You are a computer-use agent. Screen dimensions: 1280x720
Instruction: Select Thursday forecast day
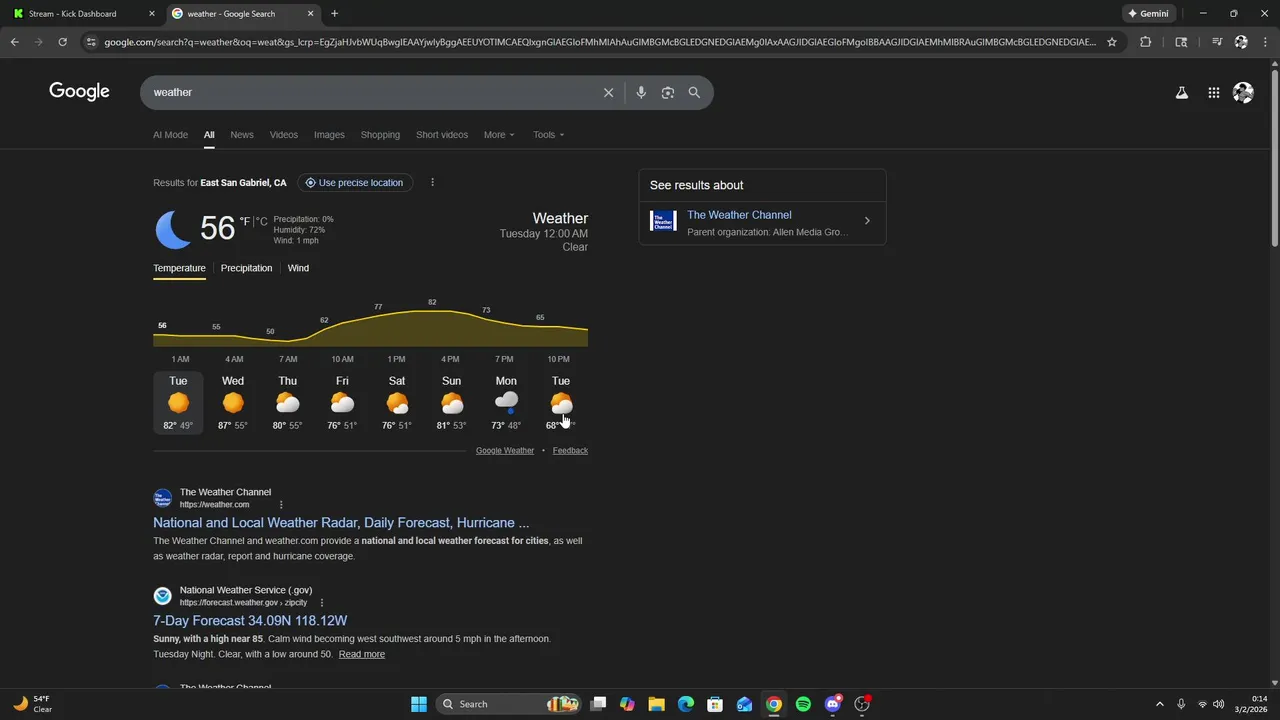[x=288, y=403]
